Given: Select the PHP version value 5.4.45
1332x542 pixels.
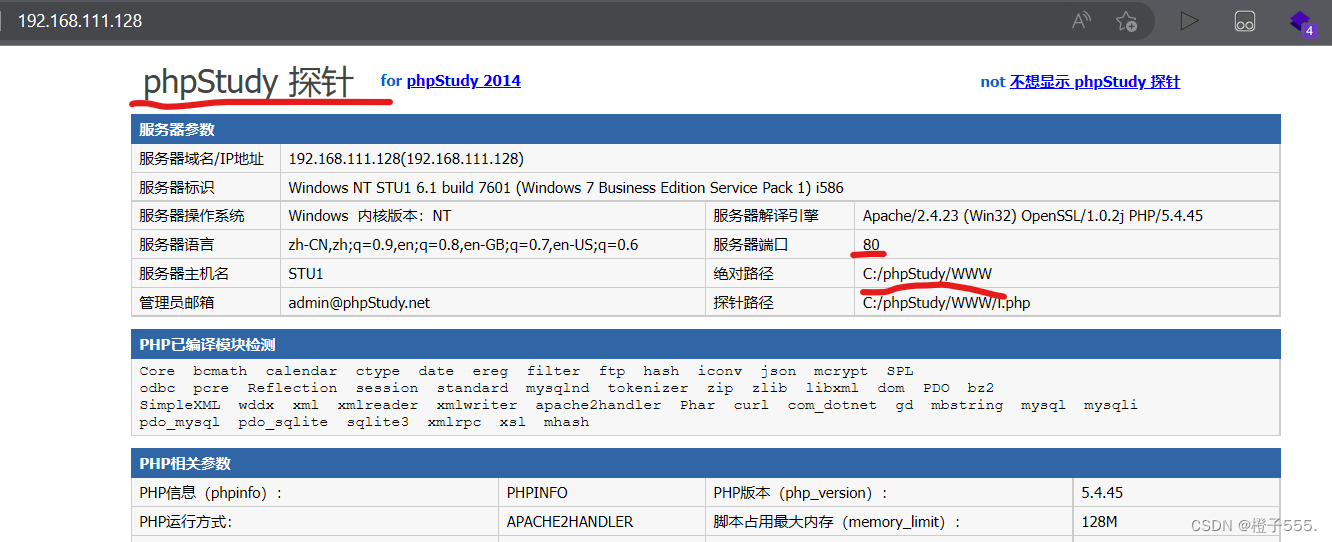Looking at the screenshot, I should coord(1102,493).
